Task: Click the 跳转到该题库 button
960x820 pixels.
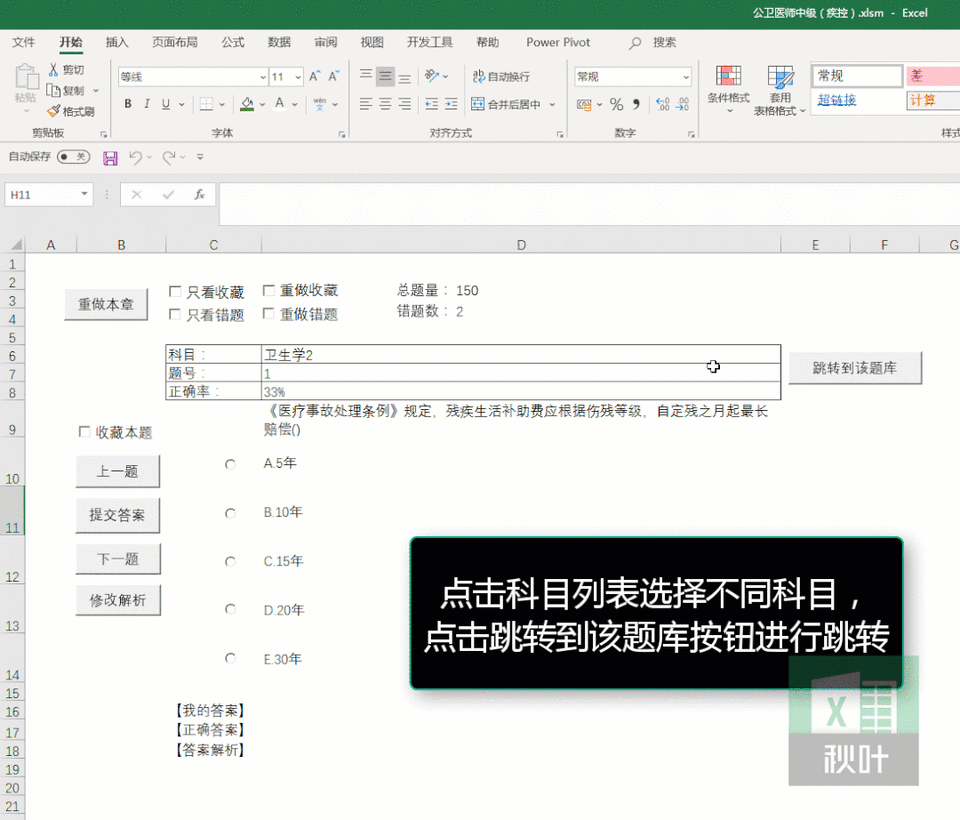Action: [x=855, y=368]
